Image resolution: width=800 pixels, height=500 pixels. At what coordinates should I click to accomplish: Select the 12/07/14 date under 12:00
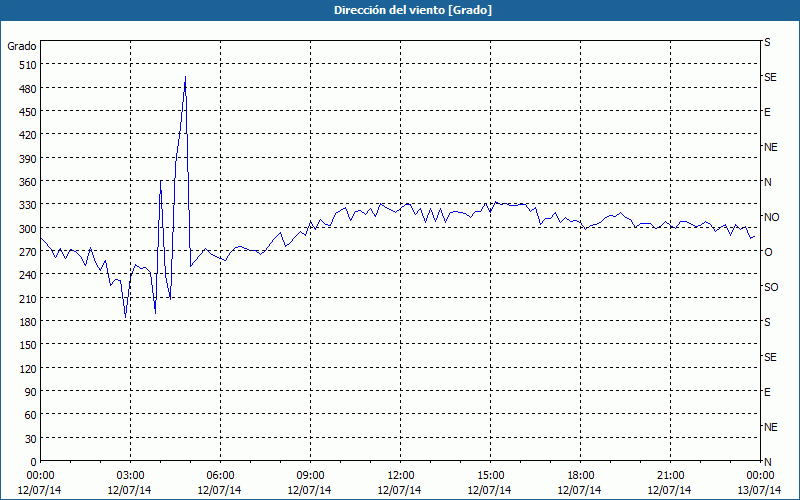click(399, 490)
